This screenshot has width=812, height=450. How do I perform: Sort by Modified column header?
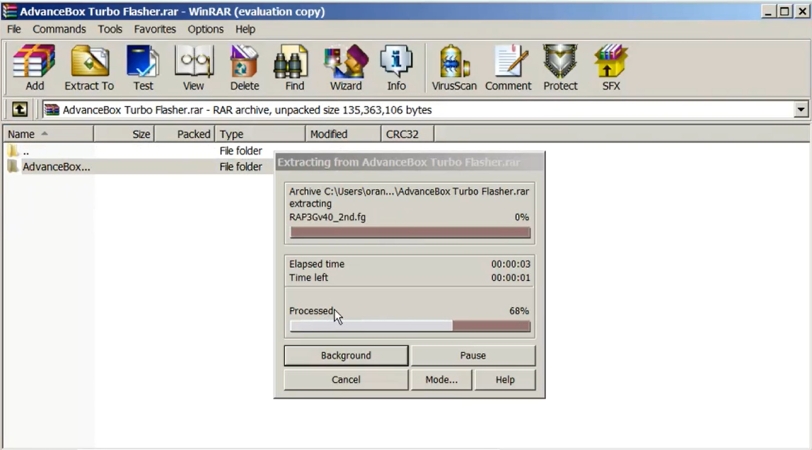(x=343, y=134)
